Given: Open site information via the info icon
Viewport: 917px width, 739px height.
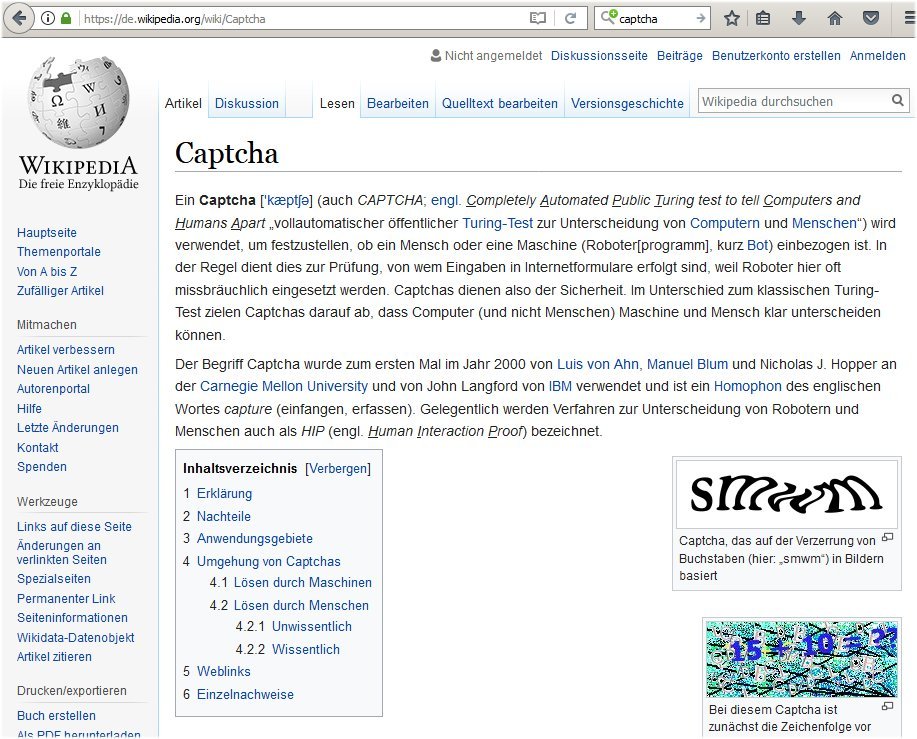Looking at the screenshot, I should (x=48, y=18).
